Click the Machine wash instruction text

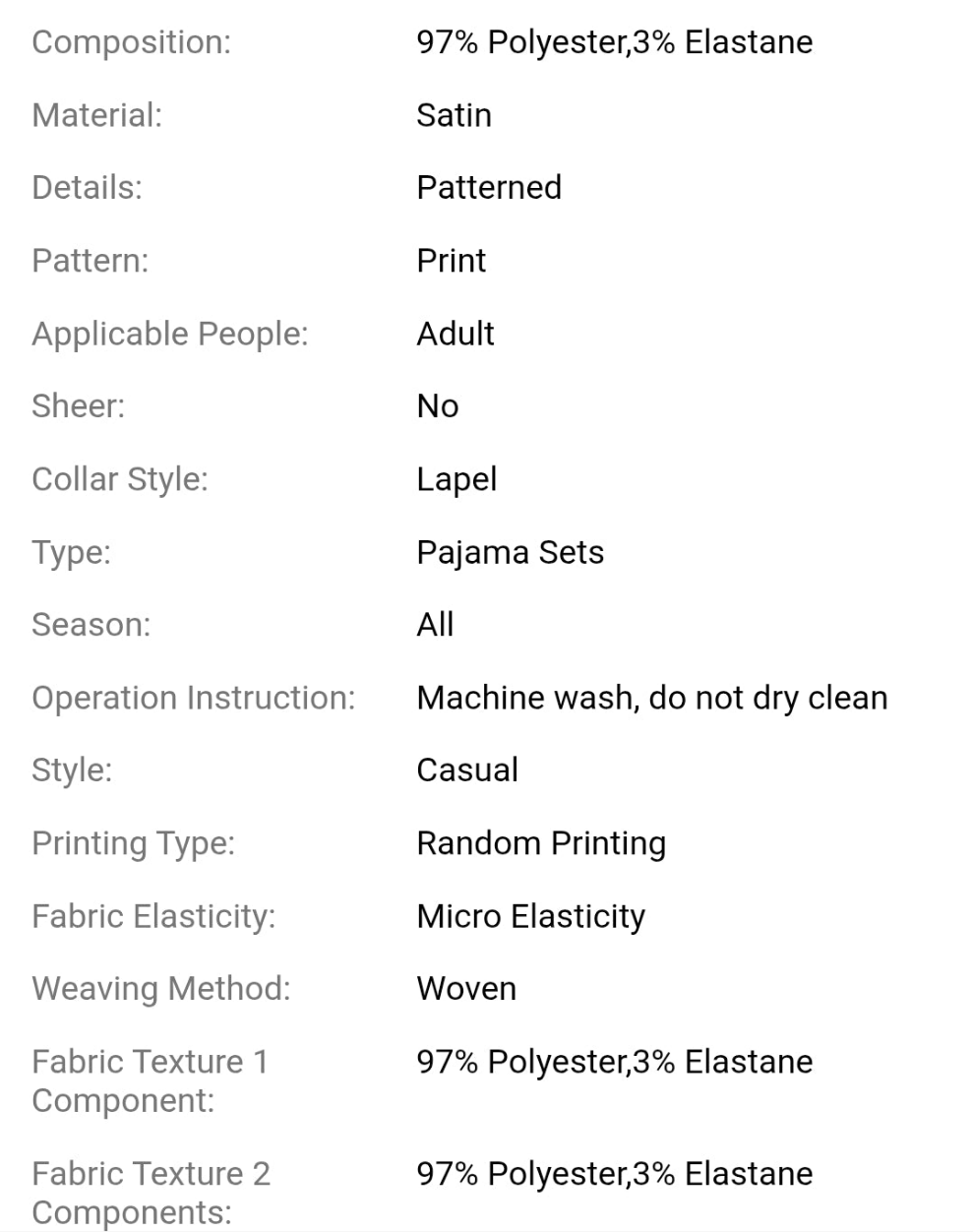click(651, 698)
